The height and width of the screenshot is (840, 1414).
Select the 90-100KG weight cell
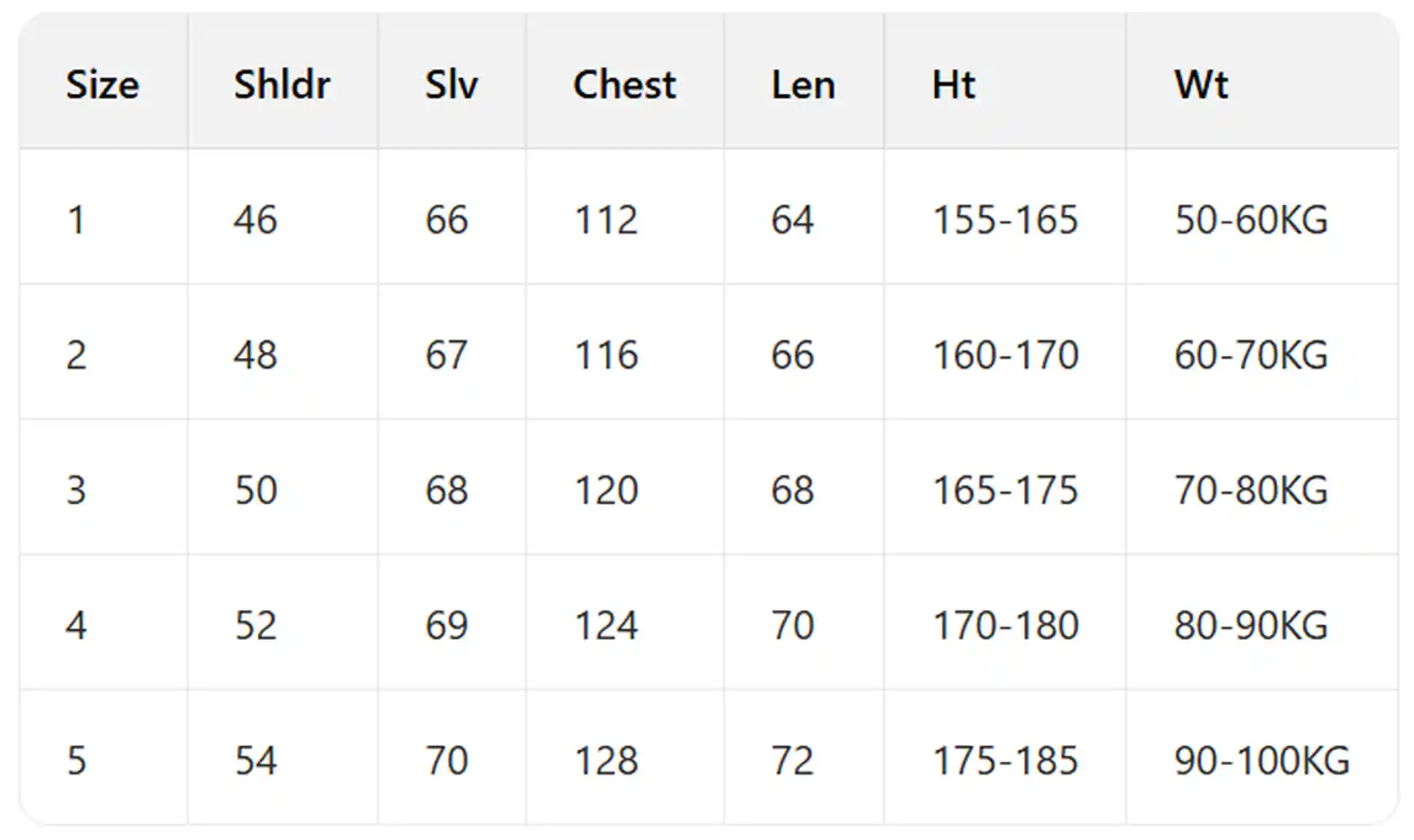click(1262, 761)
